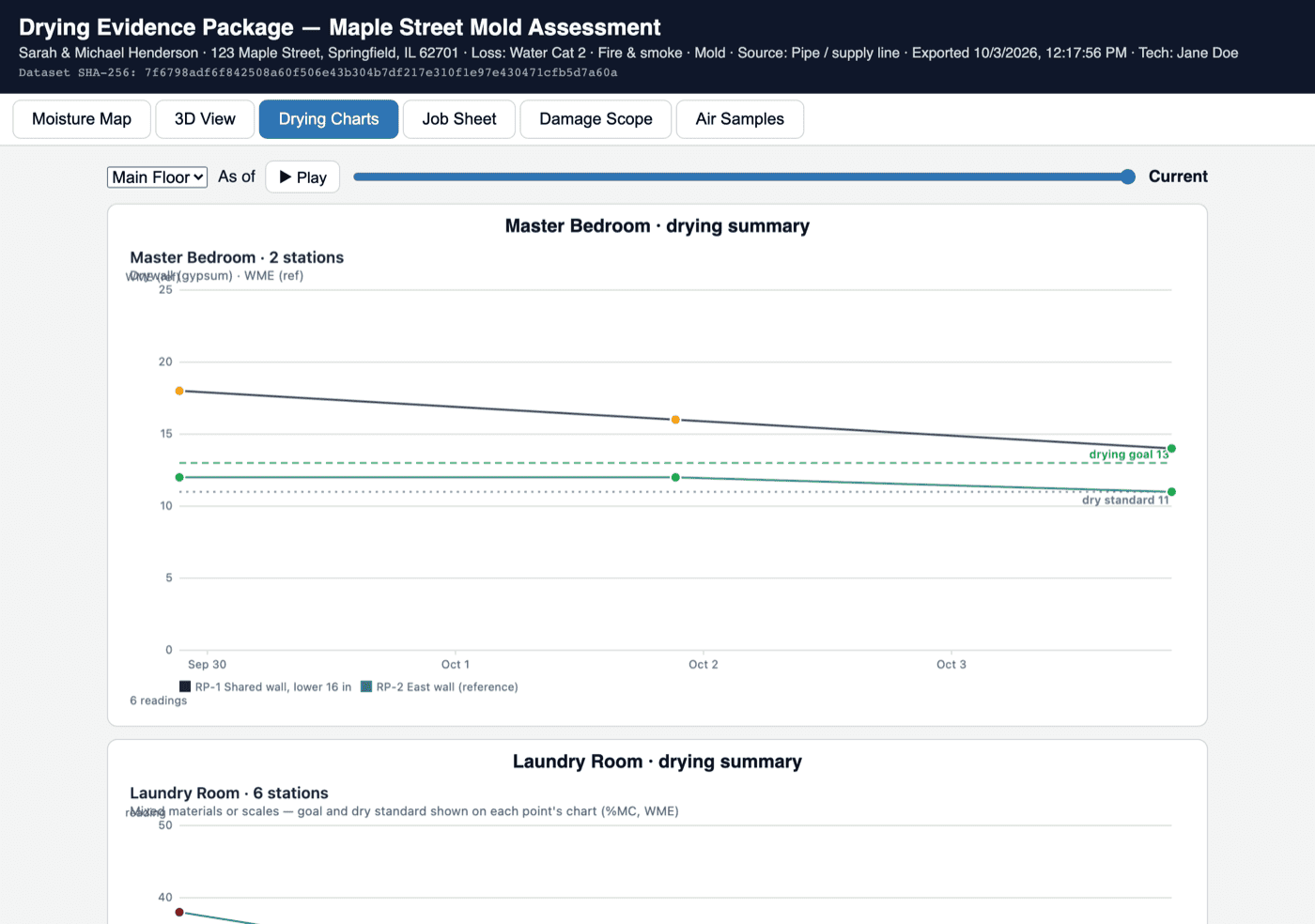This screenshot has height=924, width=1315.
Task: Show the Air Samples tab
Action: pyautogui.click(x=740, y=119)
